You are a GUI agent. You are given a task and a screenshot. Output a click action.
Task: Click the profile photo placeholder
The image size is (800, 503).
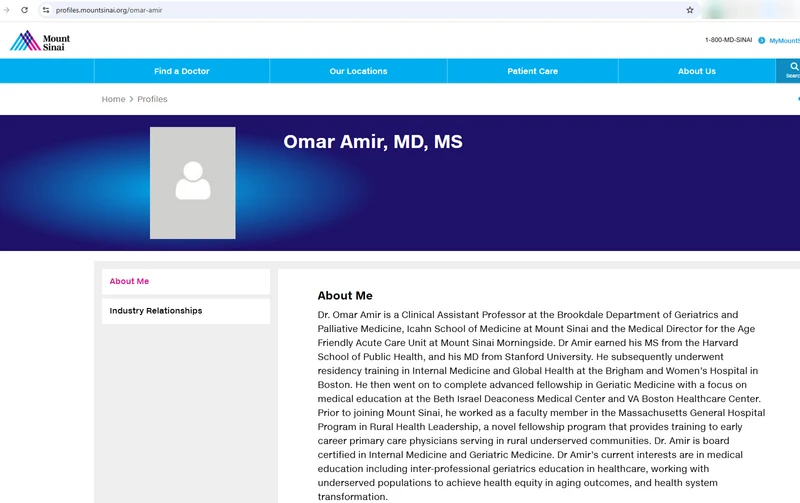(x=193, y=183)
